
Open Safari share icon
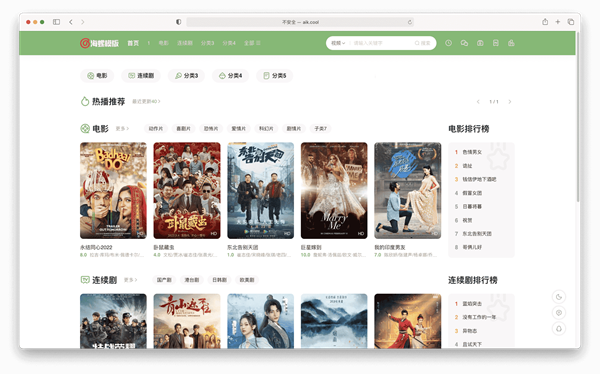(x=545, y=22)
